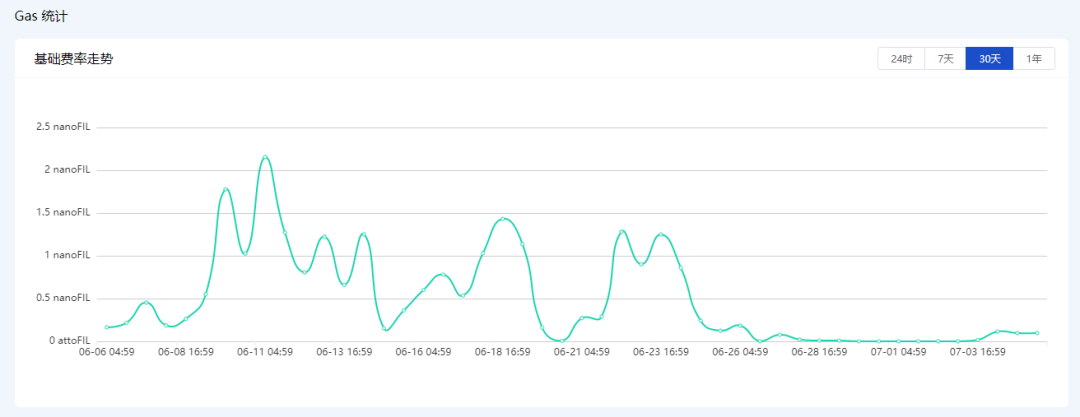Click the 基础费率走势 chart title
1080x417 pixels.
tap(74, 59)
